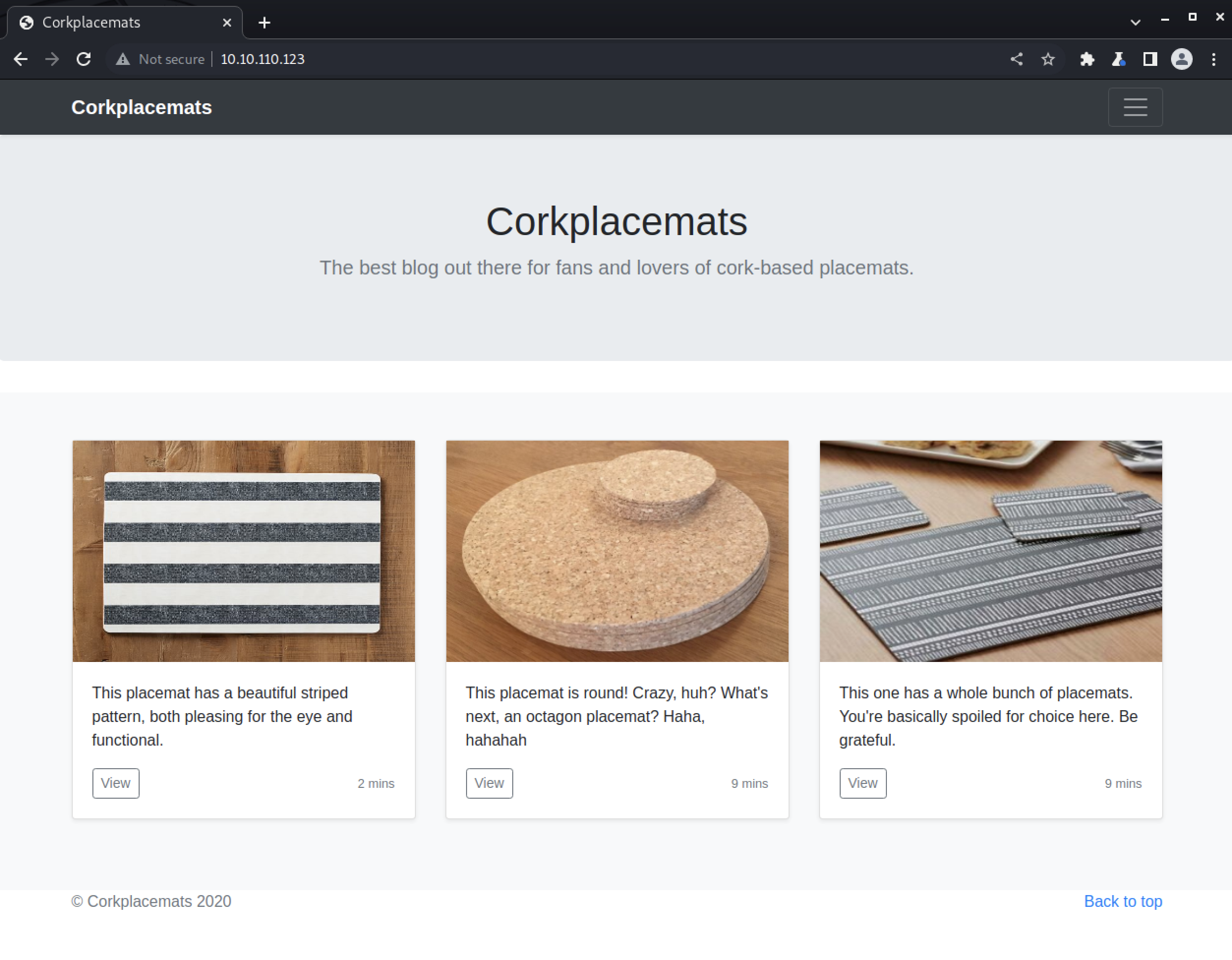Click the striped placemat image

click(x=244, y=551)
